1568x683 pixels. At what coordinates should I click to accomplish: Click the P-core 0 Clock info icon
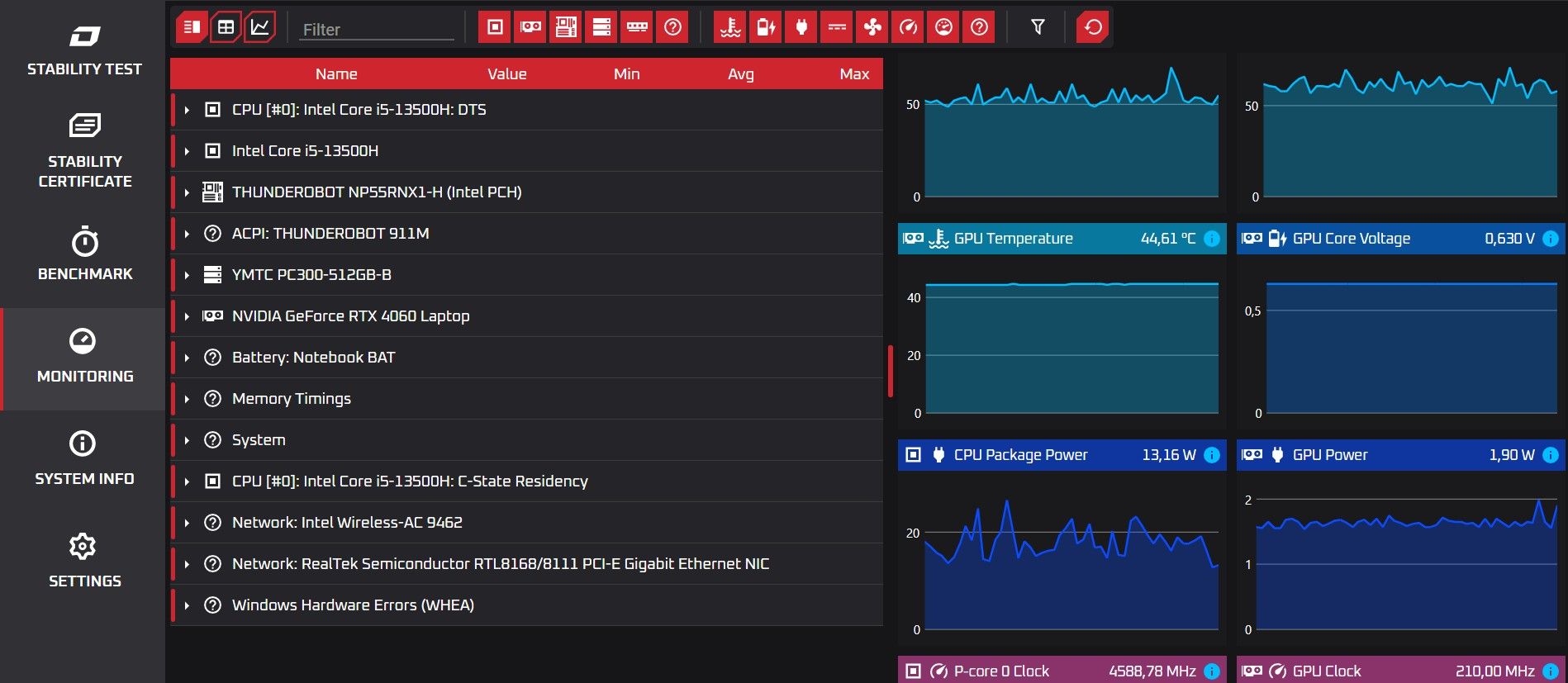point(1212,671)
